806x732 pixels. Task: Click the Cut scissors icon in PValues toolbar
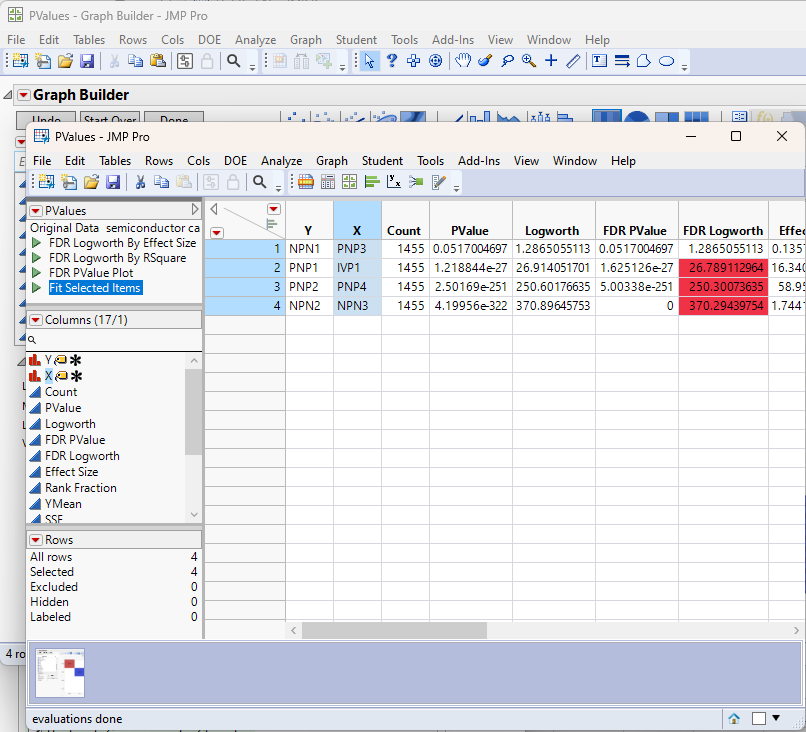140,182
